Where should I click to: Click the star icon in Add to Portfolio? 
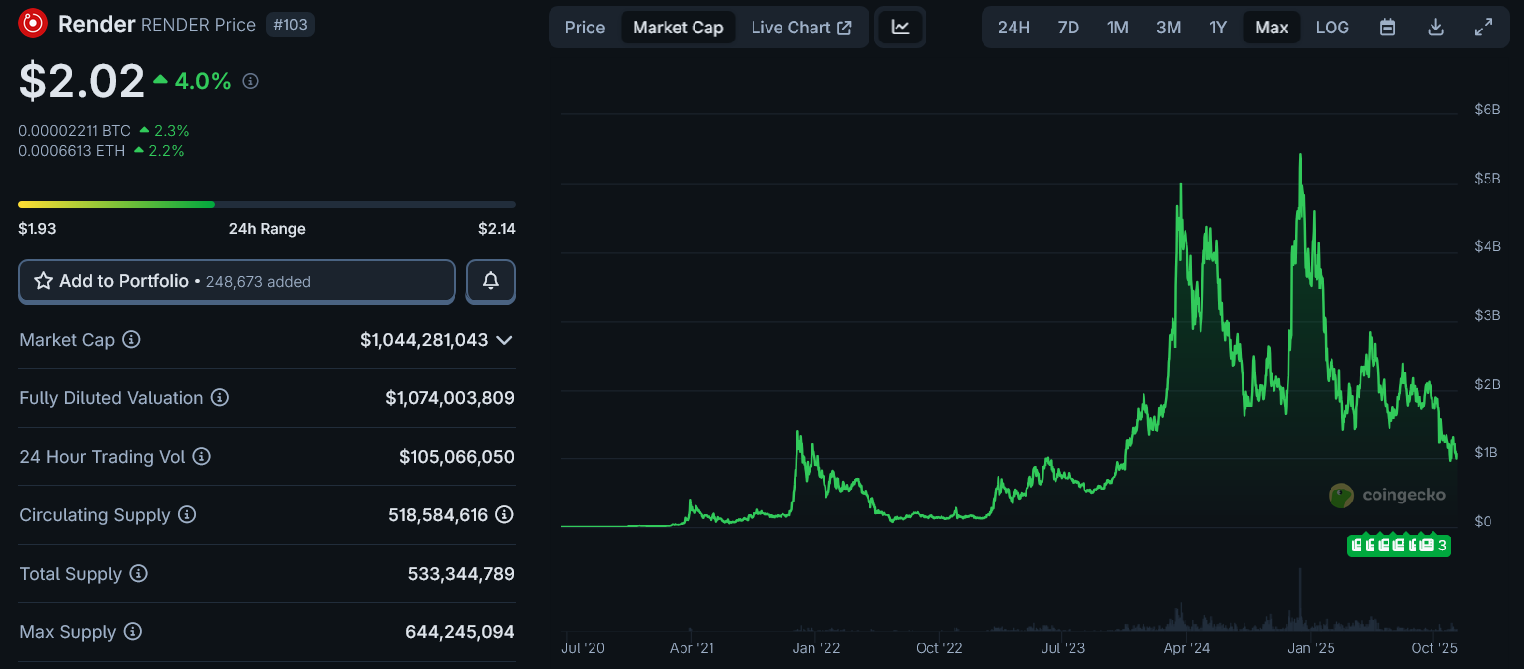pos(43,281)
